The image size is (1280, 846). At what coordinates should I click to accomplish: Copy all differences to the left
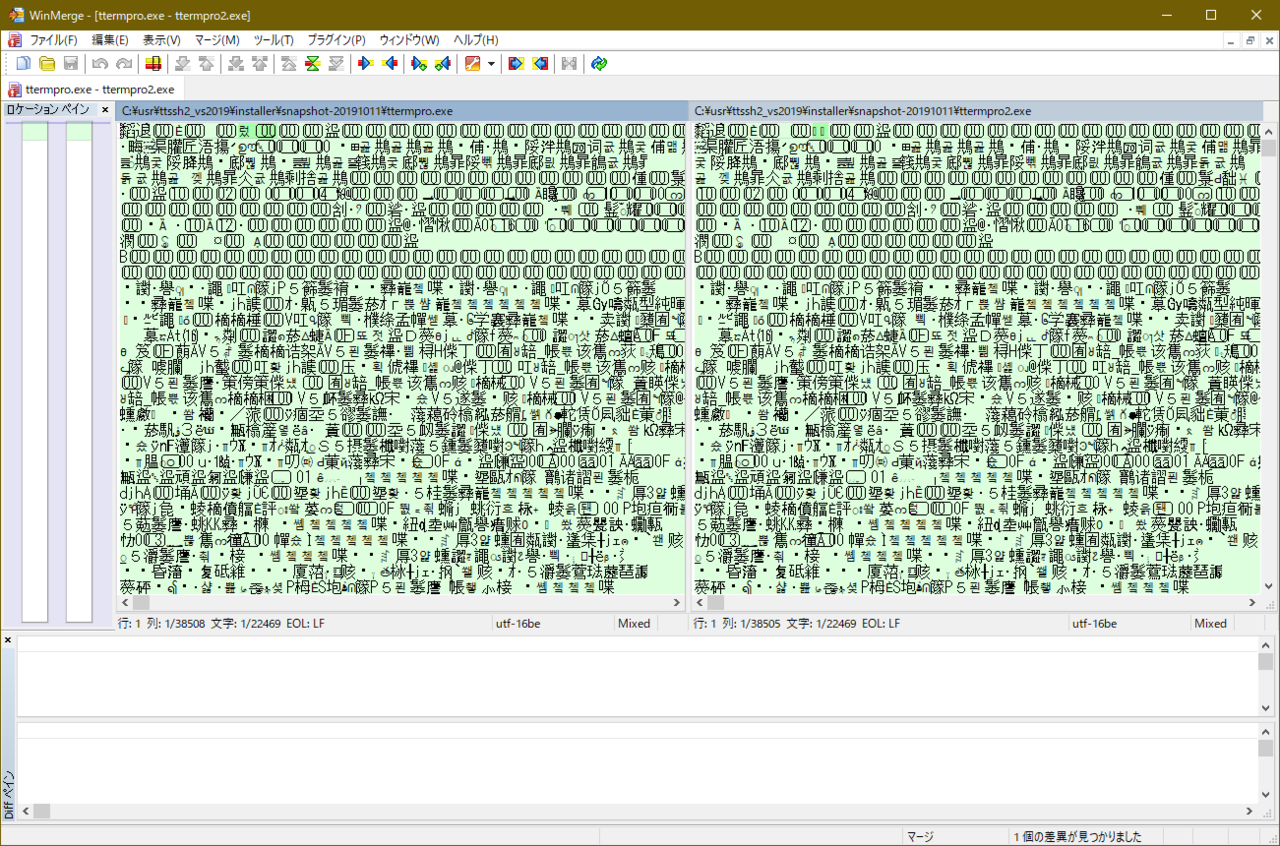pos(540,64)
